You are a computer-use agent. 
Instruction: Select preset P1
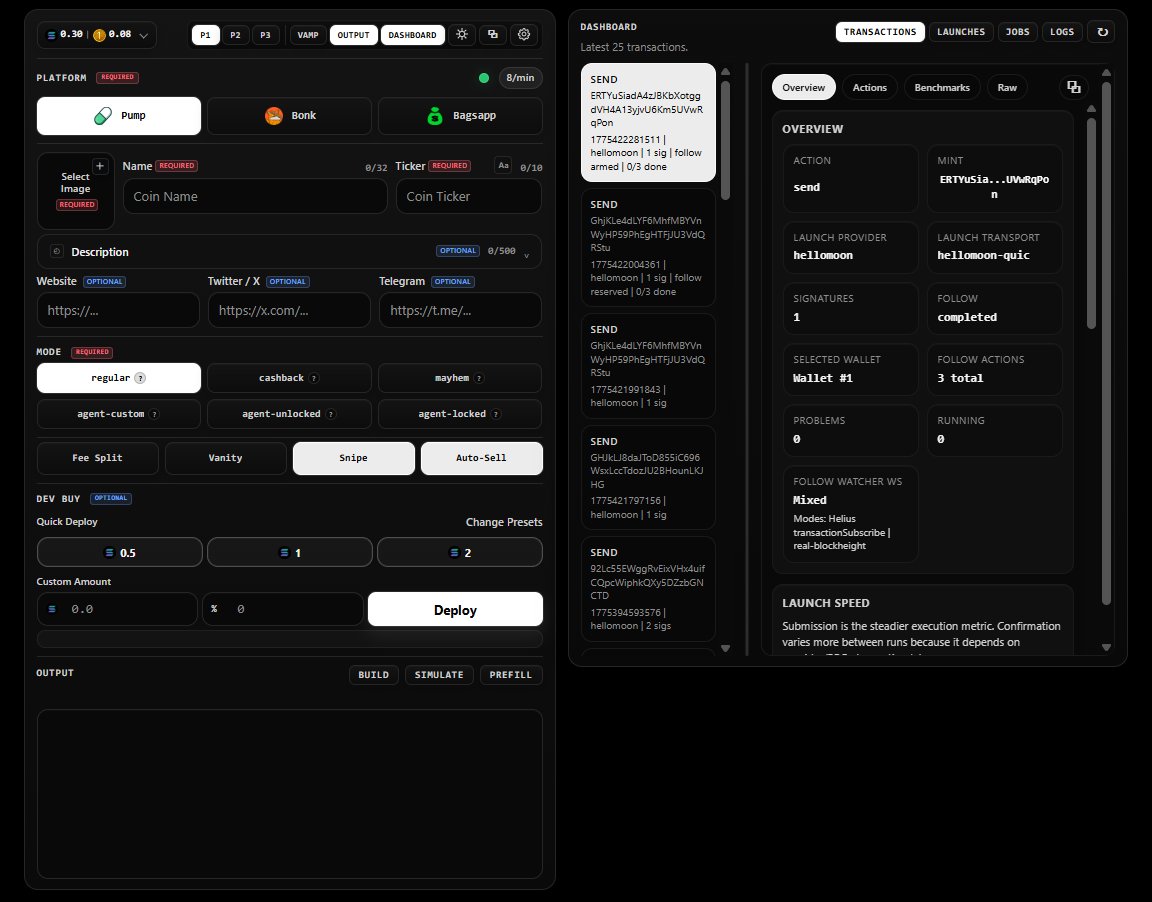(206, 35)
